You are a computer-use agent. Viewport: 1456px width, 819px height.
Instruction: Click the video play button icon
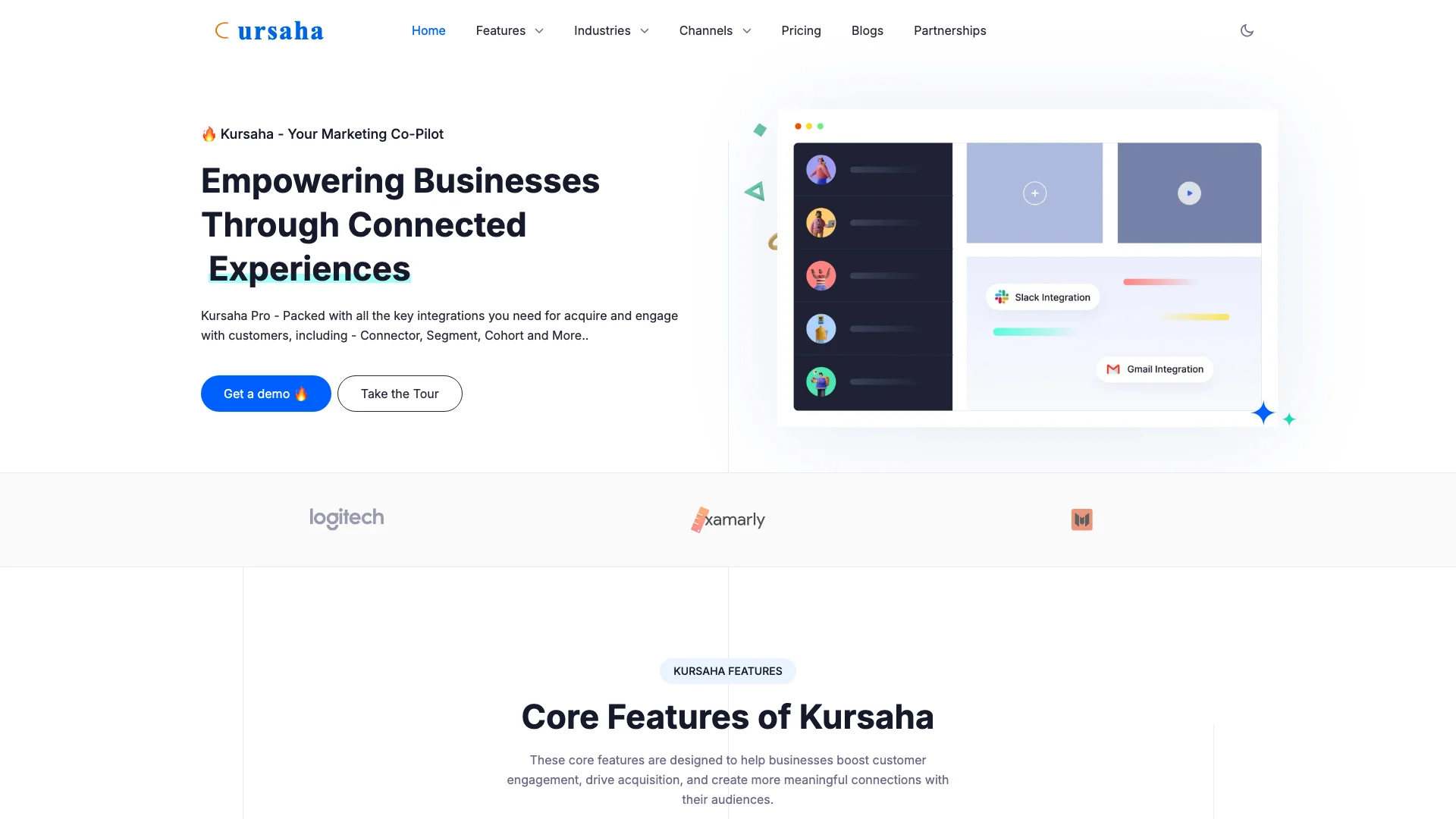(x=1189, y=193)
